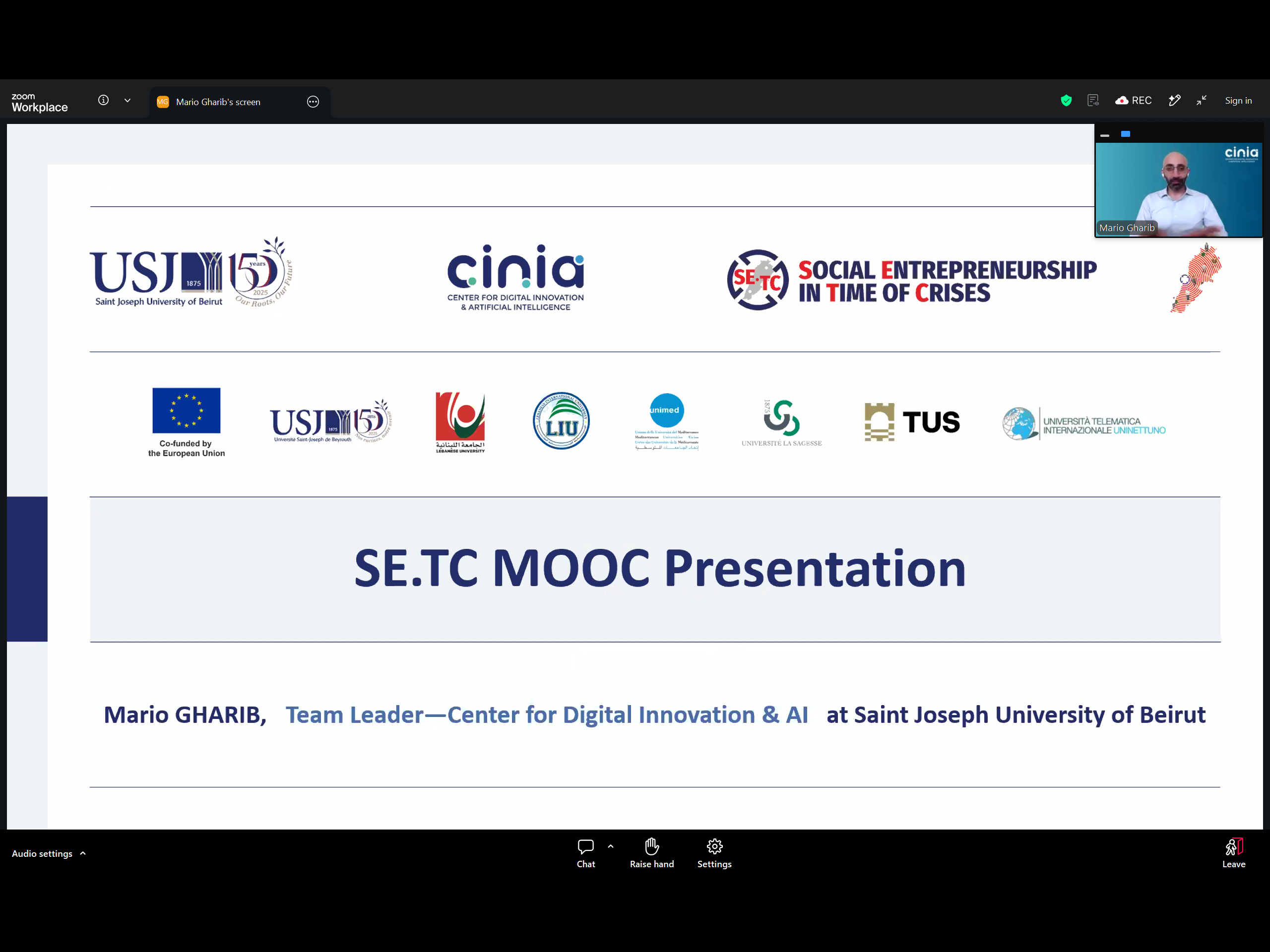Click the European Union flag logo
Viewport: 1270px width, 952px height.
[x=187, y=410]
